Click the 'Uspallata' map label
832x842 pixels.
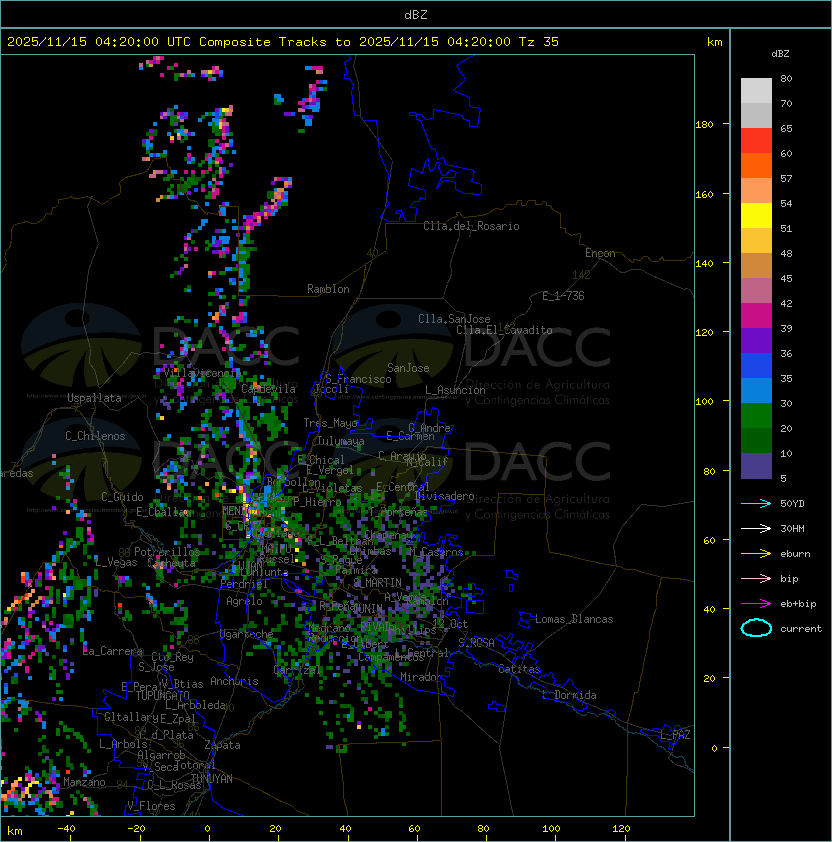tap(94, 398)
